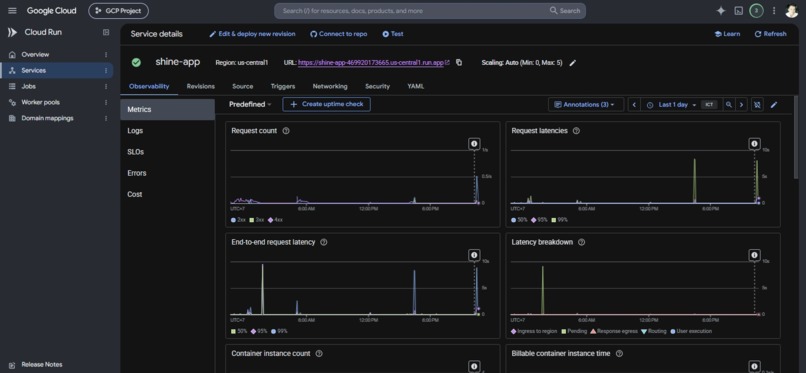Expand the Predefined dashboard dropdown
This screenshot has width=806, height=373.
pyautogui.click(x=250, y=104)
